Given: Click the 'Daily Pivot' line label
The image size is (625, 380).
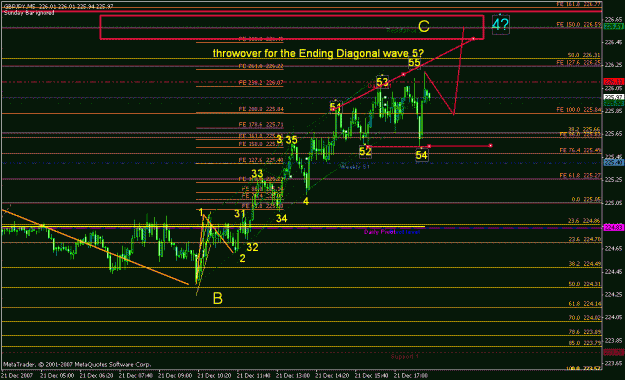Looking at the screenshot, I should 379,232.
